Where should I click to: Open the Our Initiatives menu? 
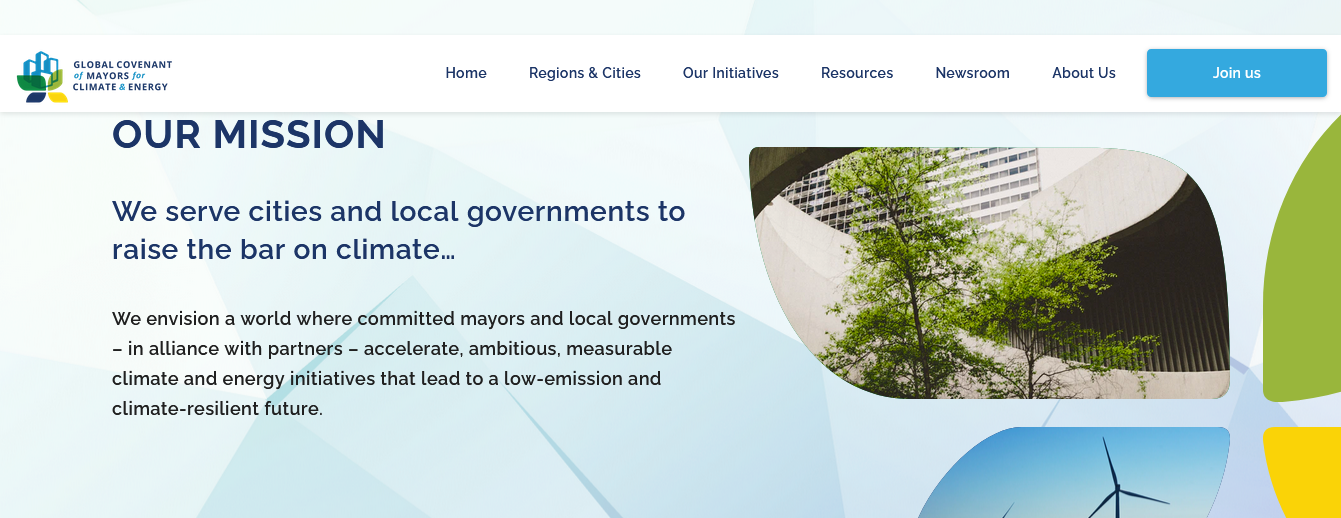click(x=731, y=73)
